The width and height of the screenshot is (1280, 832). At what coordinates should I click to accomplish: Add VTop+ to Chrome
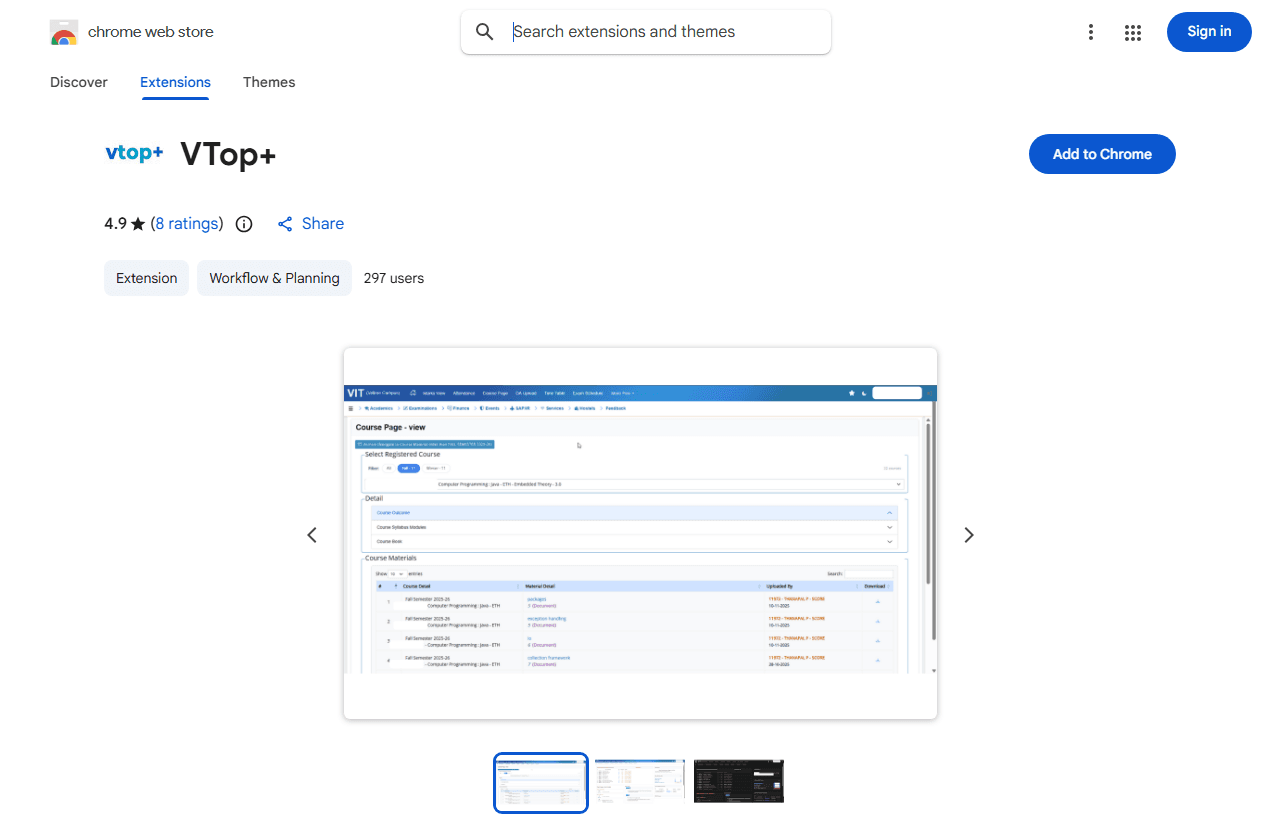(x=1102, y=154)
